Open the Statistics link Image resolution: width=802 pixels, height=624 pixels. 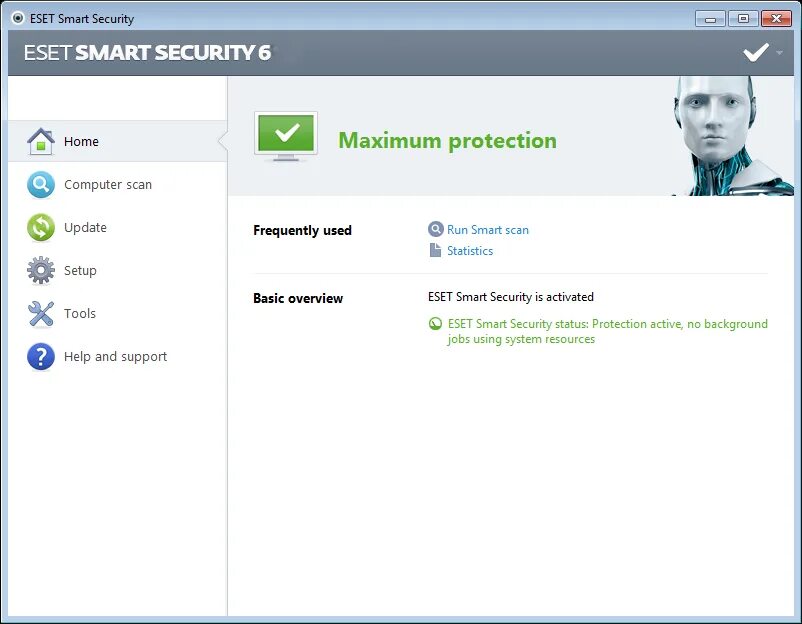coord(470,251)
